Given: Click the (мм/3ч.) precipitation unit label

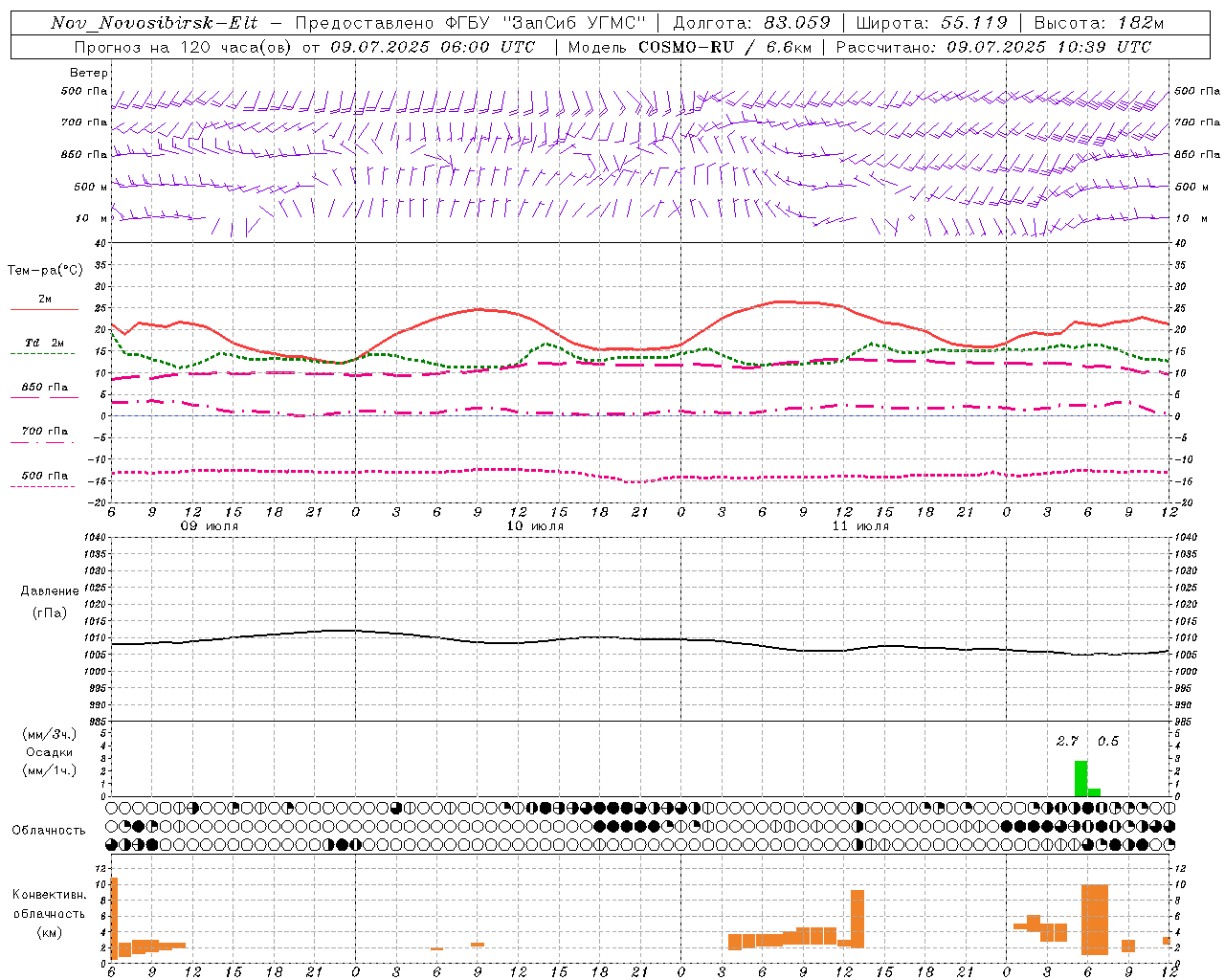Looking at the screenshot, I should [50, 734].
